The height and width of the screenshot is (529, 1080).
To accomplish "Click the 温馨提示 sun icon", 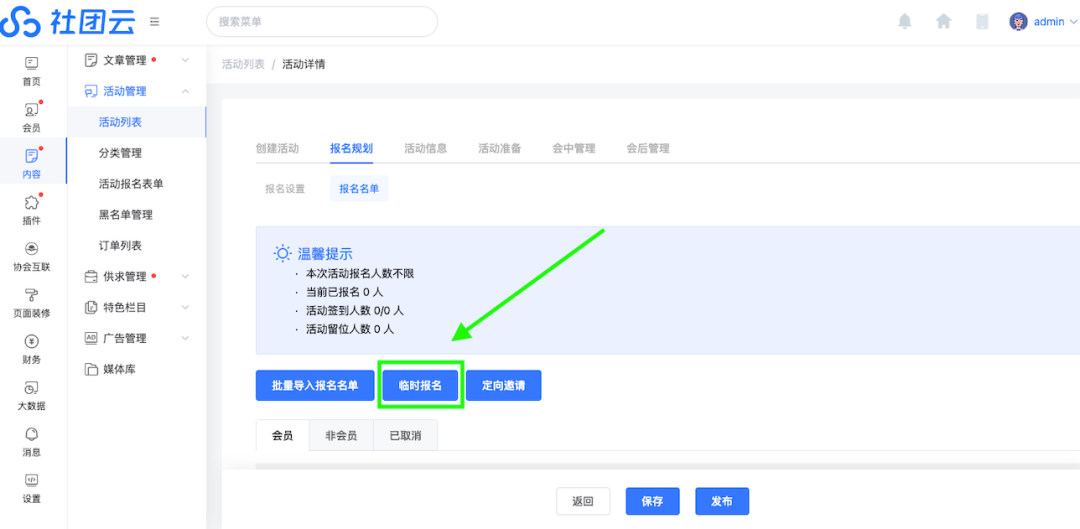I will pyautogui.click(x=282, y=253).
